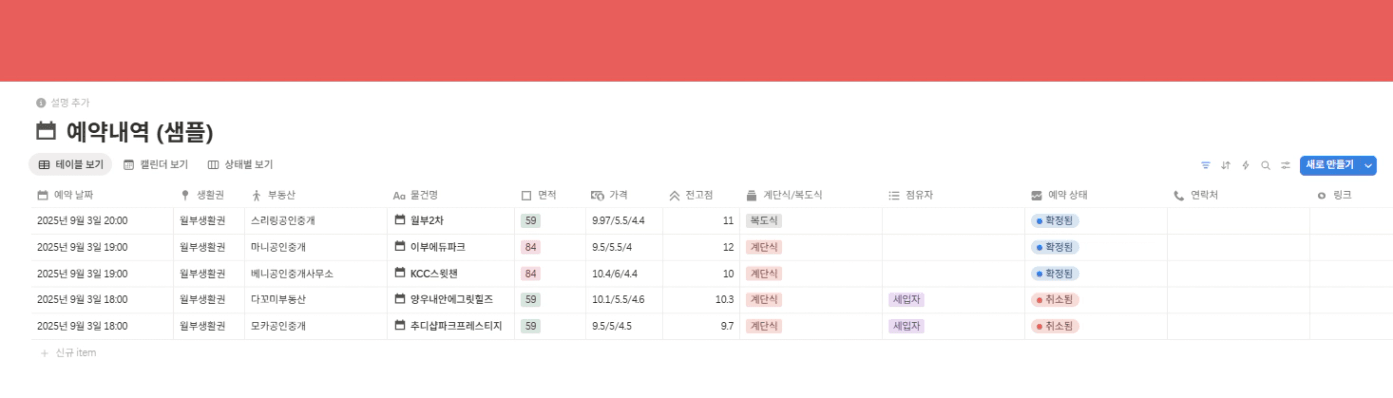Click the sort arrows icon

pos(1225,165)
